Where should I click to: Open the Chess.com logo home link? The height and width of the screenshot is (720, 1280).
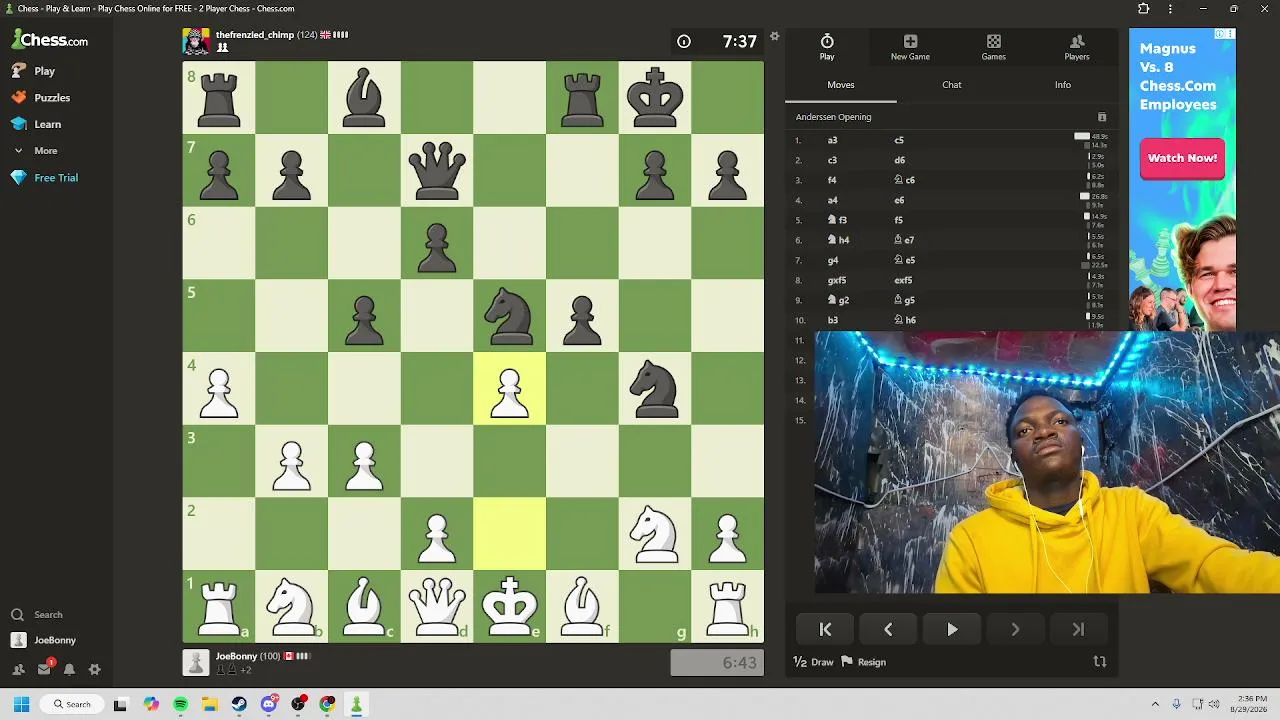coord(50,40)
